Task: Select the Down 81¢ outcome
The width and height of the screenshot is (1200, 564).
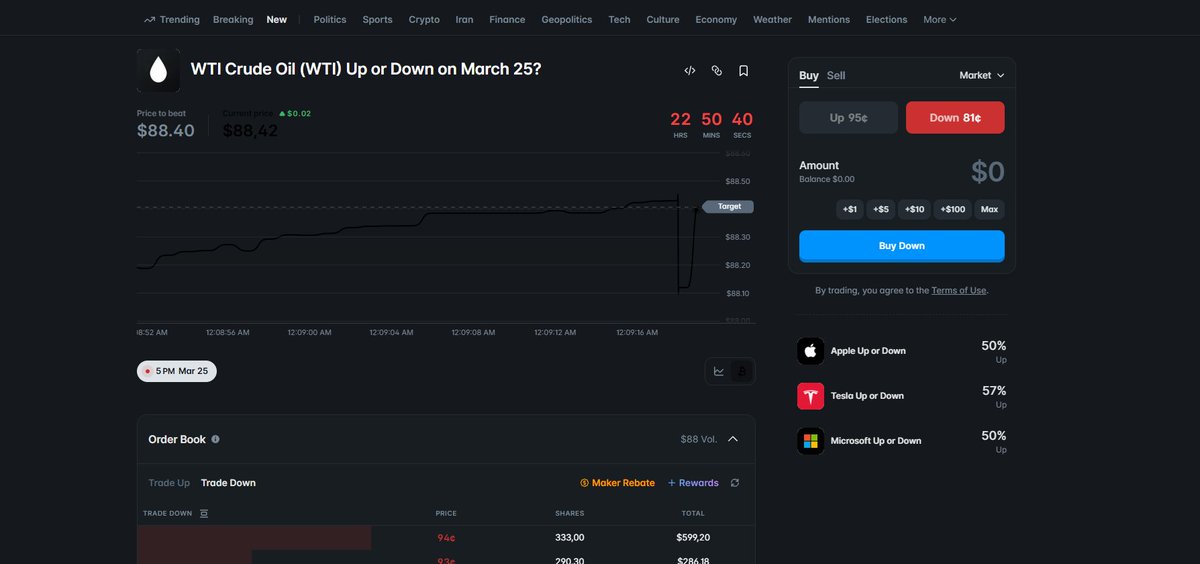Action: (x=955, y=117)
